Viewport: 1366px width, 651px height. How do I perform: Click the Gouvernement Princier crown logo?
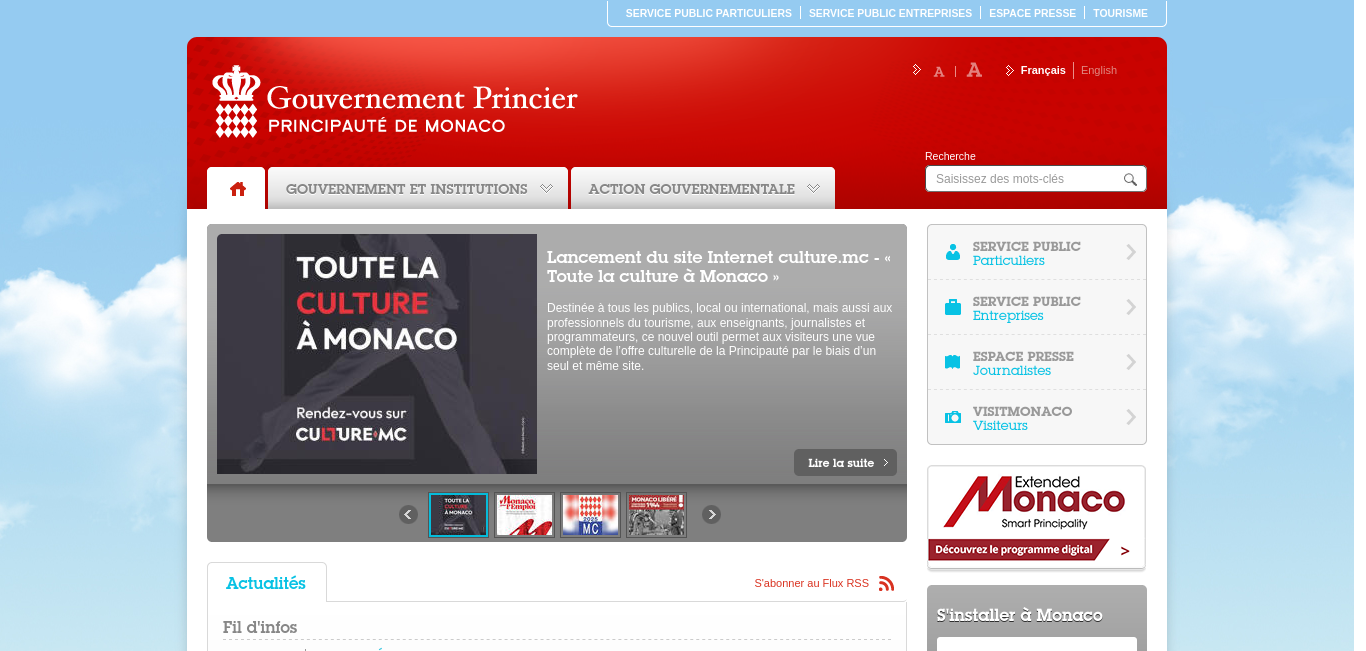click(236, 101)
